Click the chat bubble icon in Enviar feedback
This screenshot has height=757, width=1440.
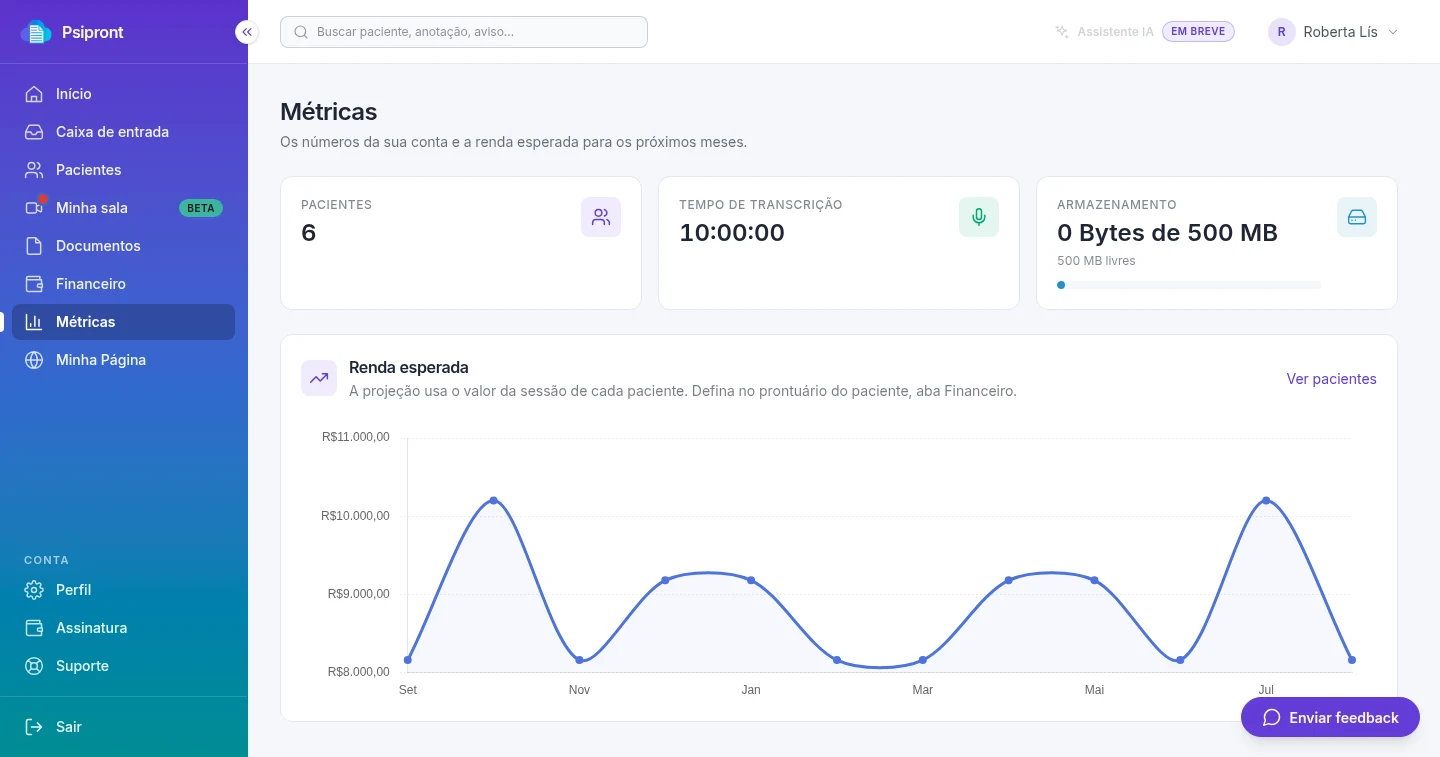click(x=1272, y=718)
